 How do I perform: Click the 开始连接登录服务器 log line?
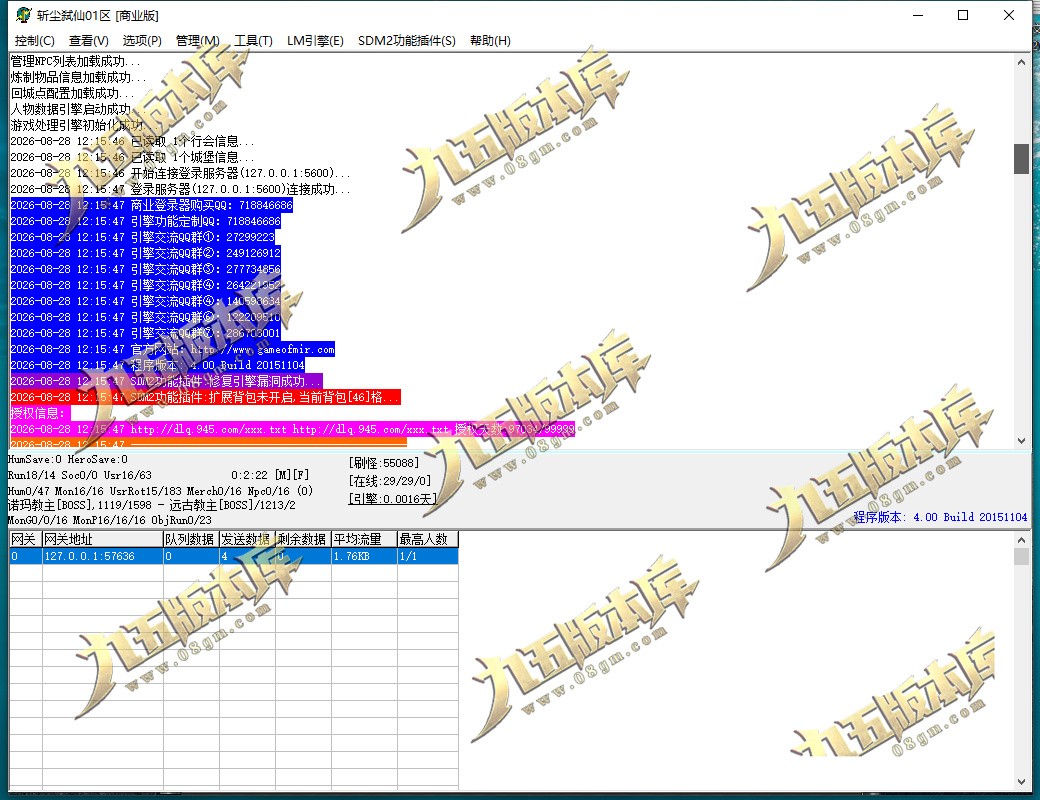point(180,173)
